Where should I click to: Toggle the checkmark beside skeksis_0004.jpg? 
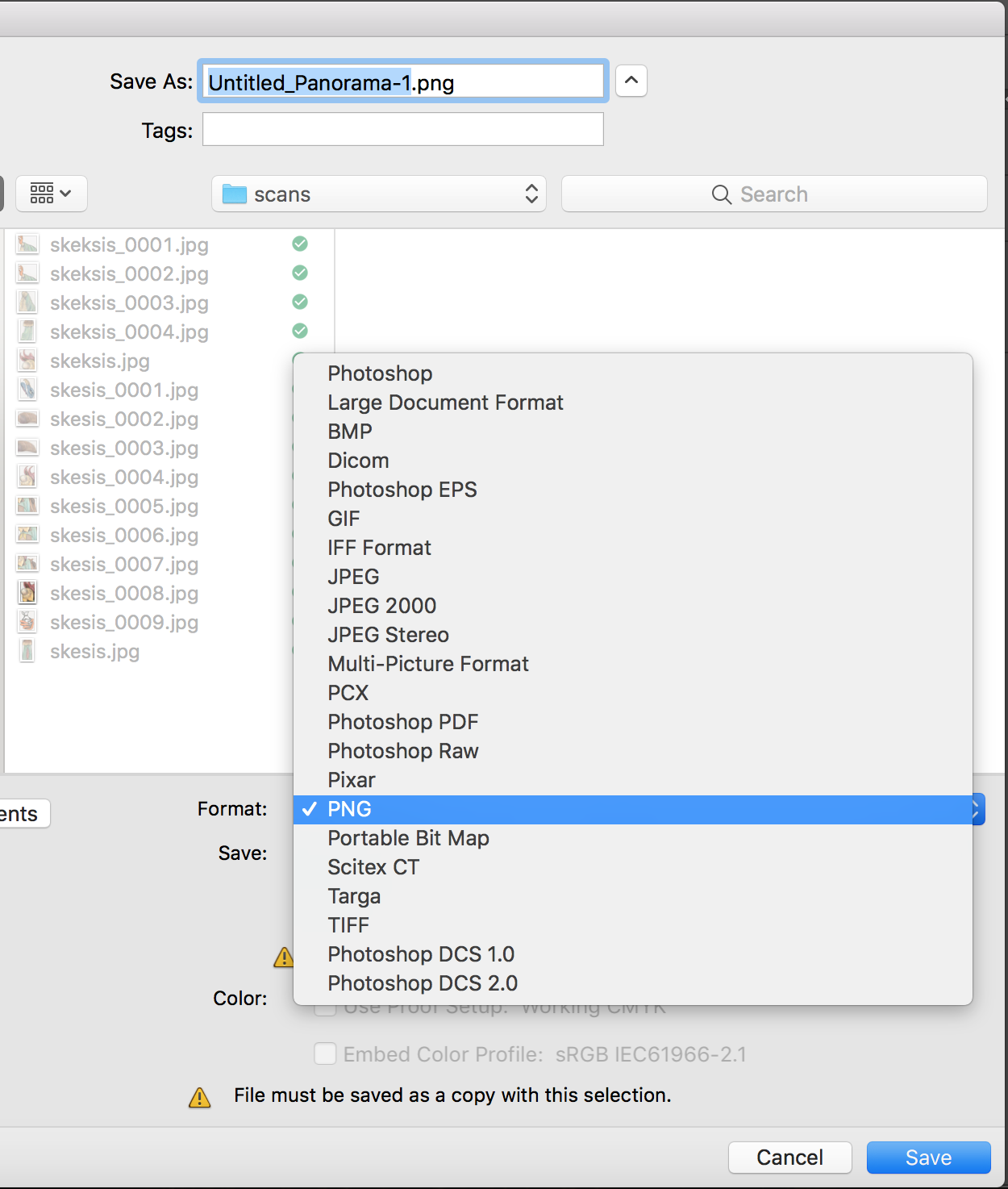coord(299,331)
